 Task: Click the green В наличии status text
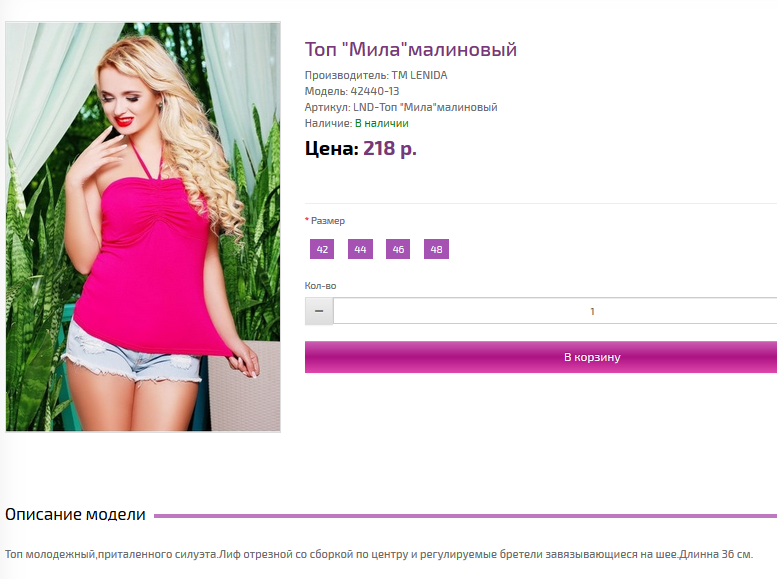point(382,123)
